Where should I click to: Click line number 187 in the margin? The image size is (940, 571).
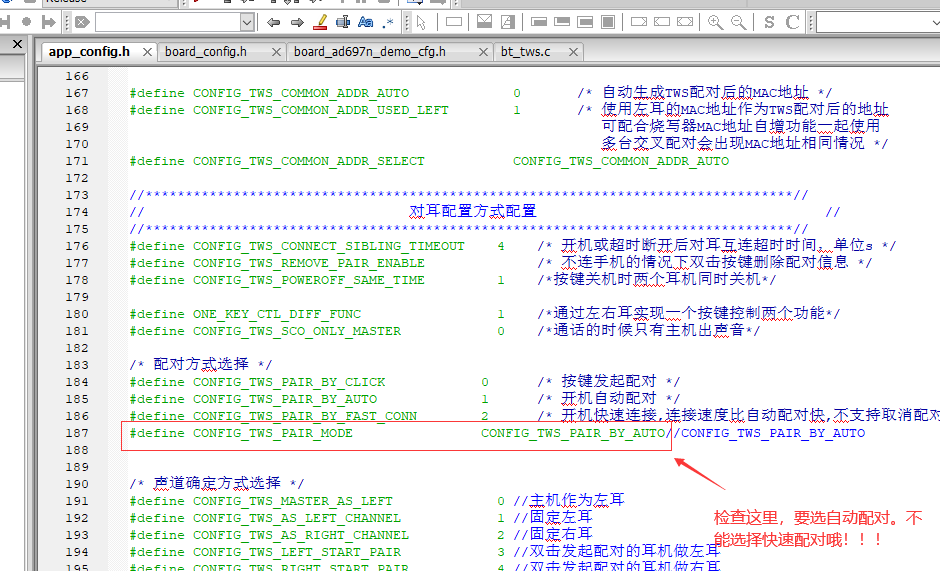(x=77, y=433)
